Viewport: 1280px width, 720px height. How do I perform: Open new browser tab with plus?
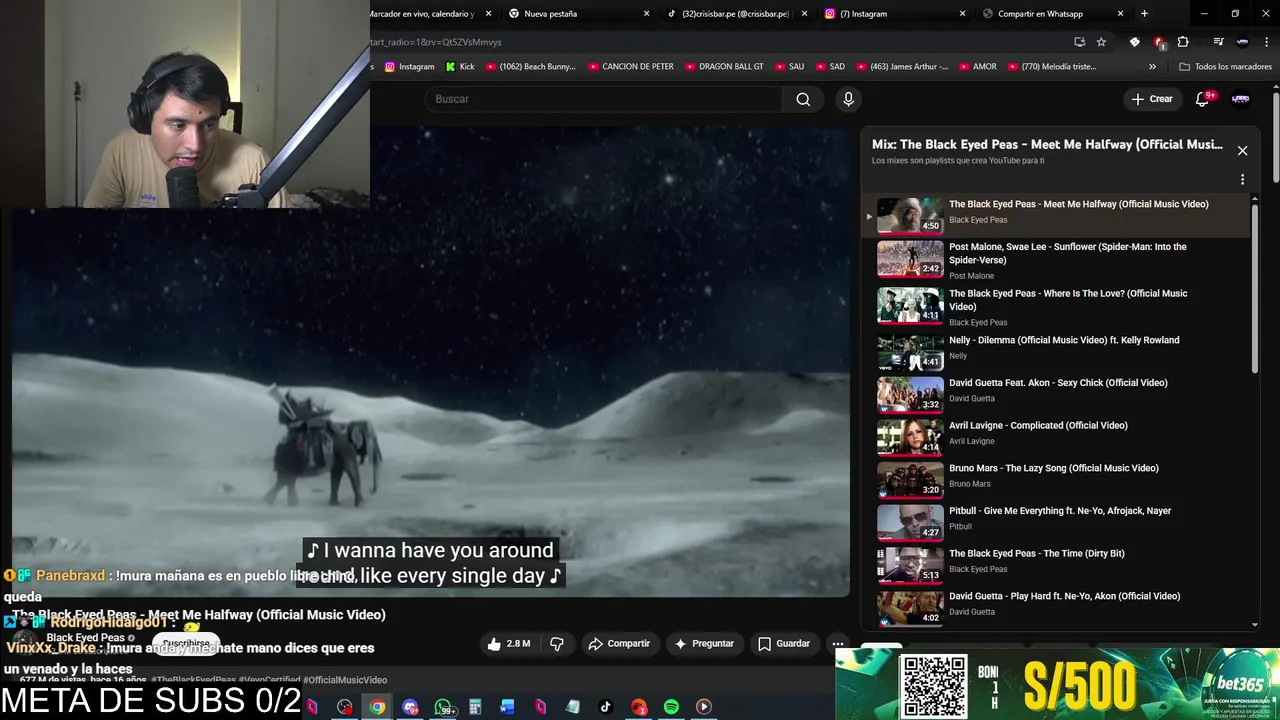[x=1144, y=14]
